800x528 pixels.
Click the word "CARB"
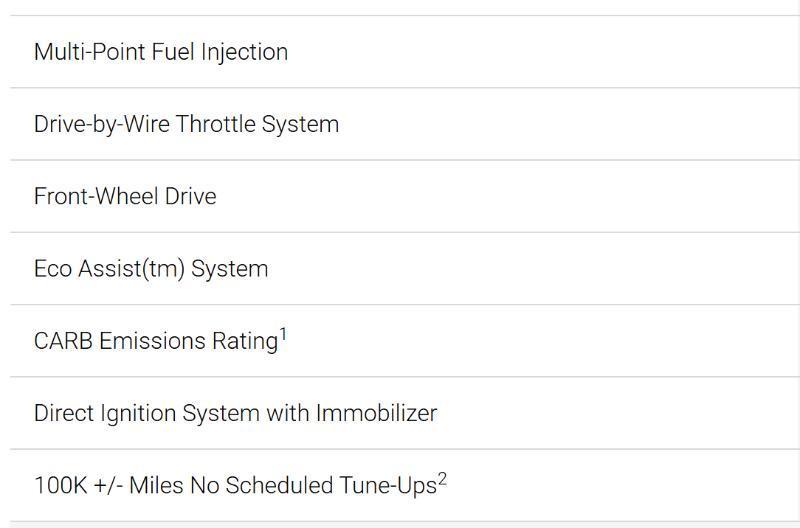coord(63,341)
